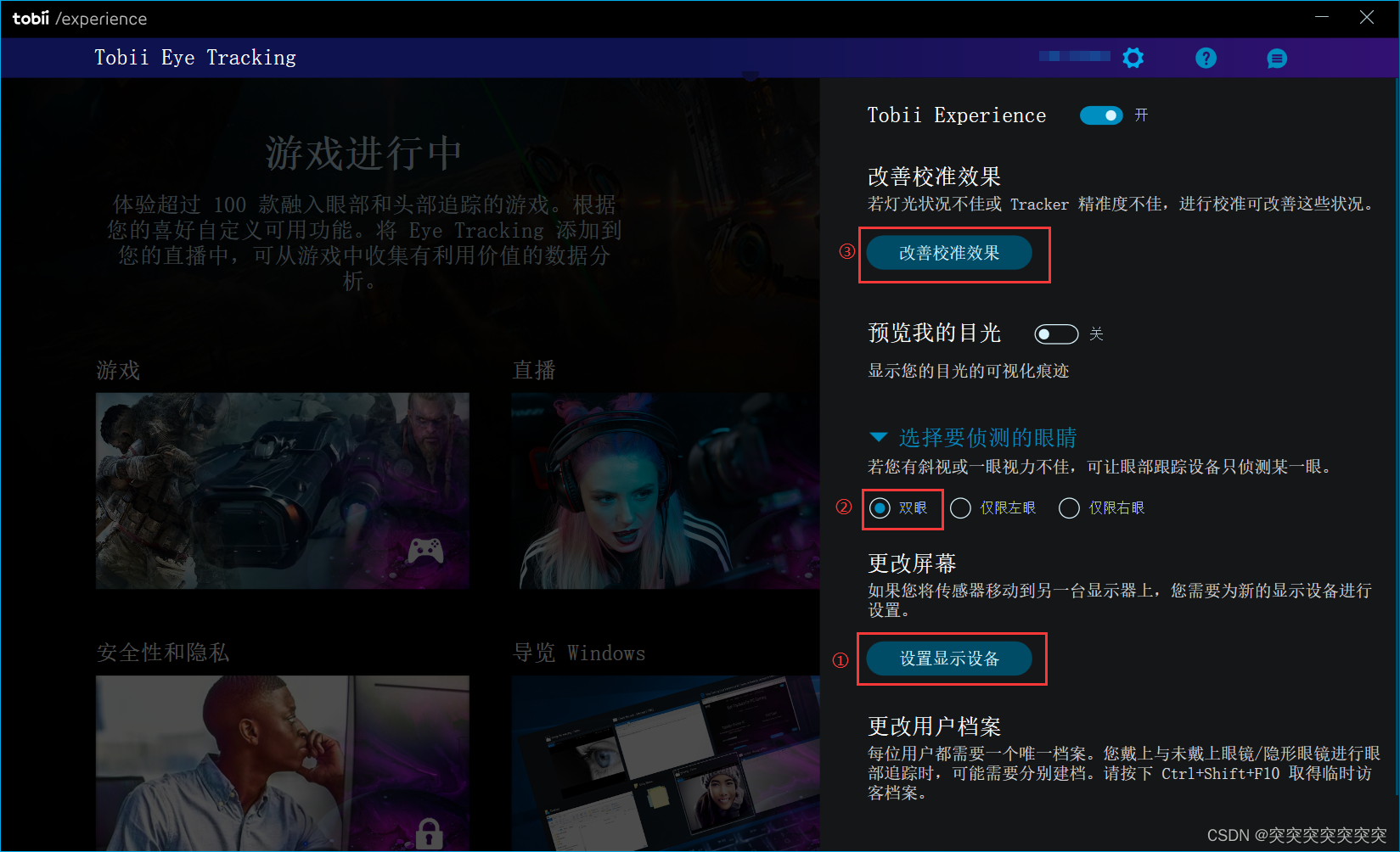The height and width of the screenshot is (852, 1400).
Task: Select the 双眼 radio option
Action: 880,507
